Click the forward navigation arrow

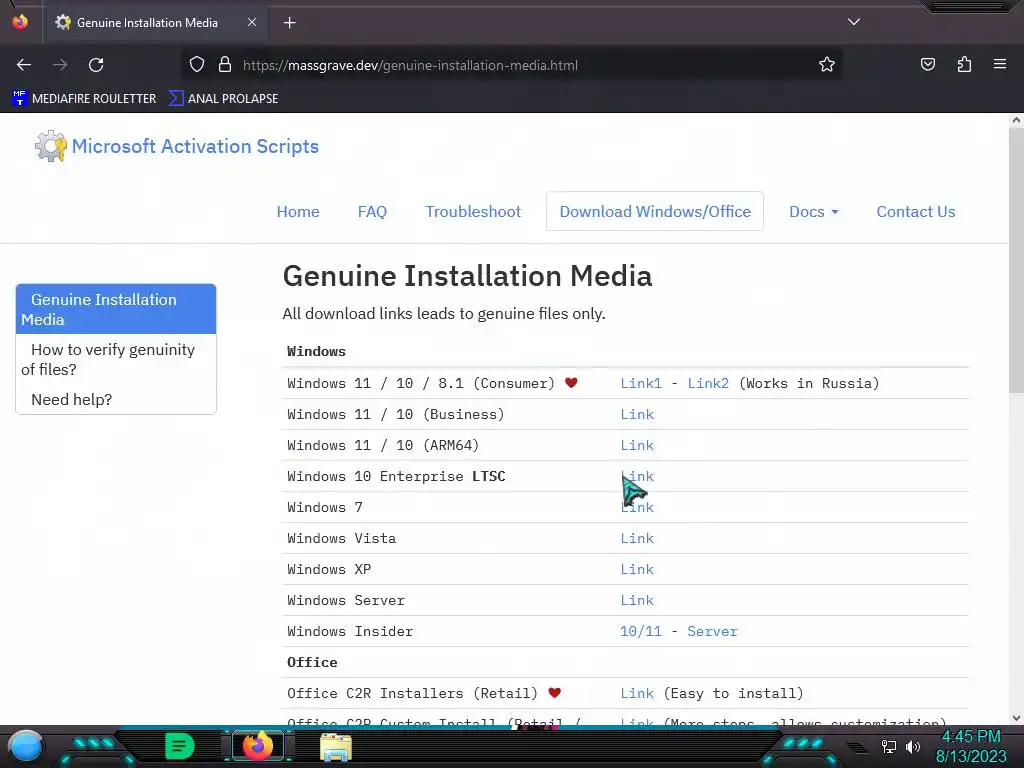[60, 65]
